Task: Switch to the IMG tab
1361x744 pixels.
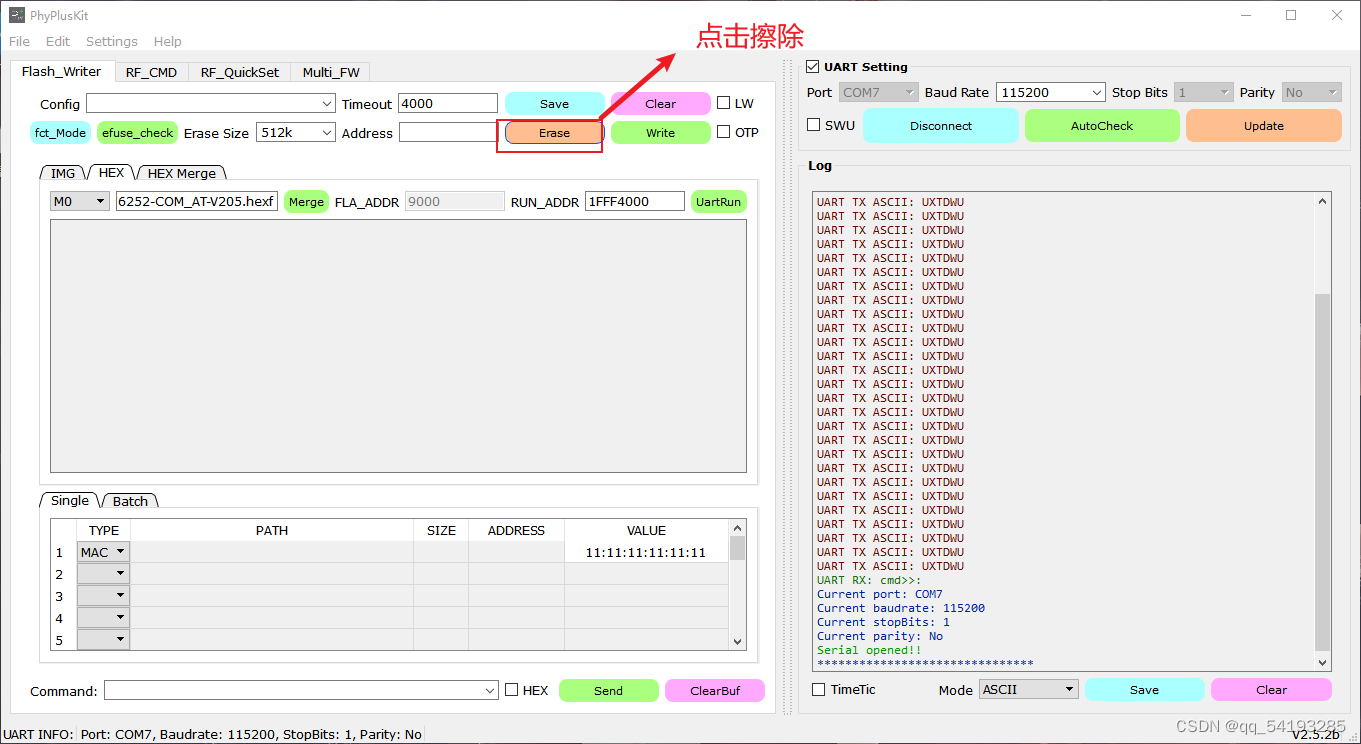Action: (x=63, y=174)
